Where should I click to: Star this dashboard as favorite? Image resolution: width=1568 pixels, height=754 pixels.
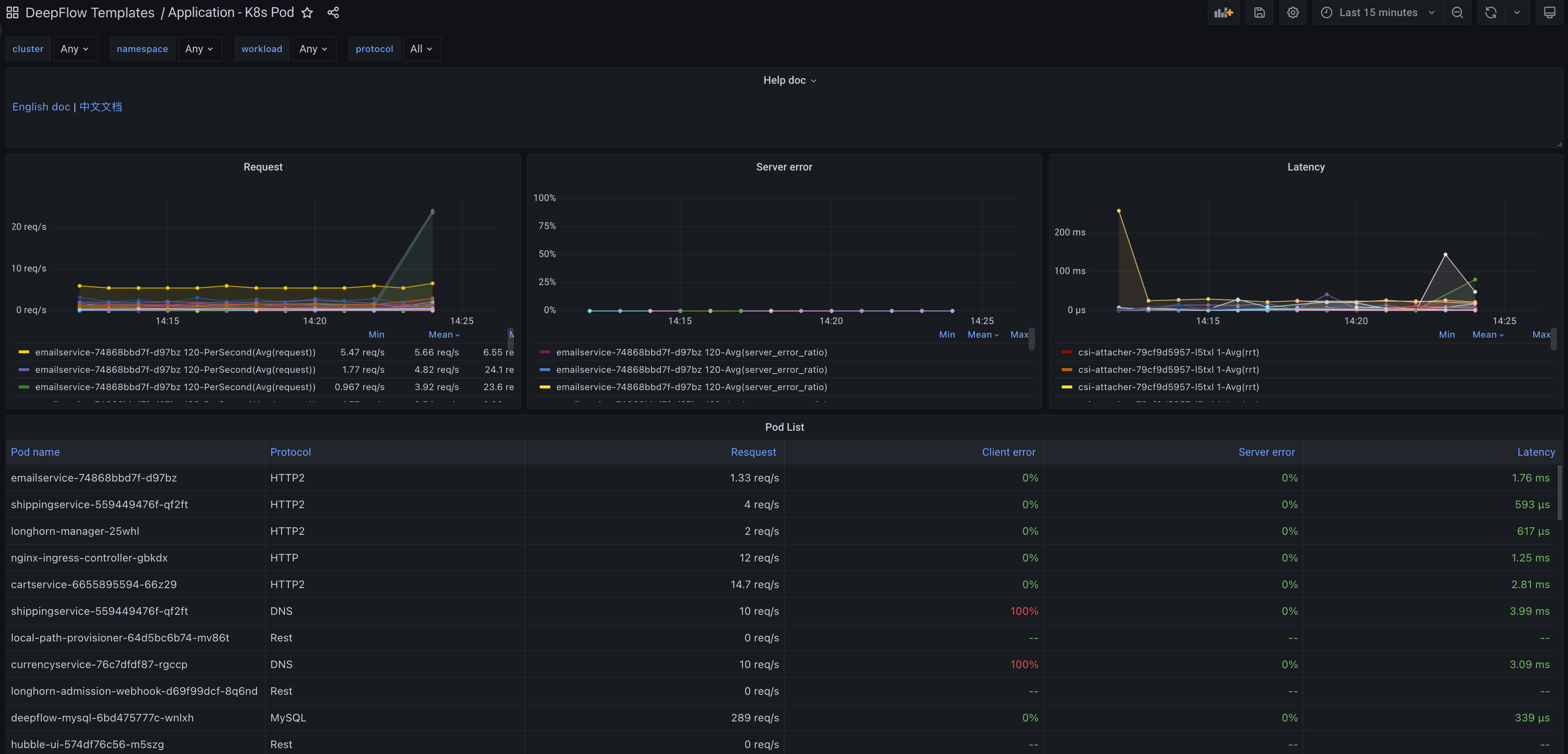307,13
